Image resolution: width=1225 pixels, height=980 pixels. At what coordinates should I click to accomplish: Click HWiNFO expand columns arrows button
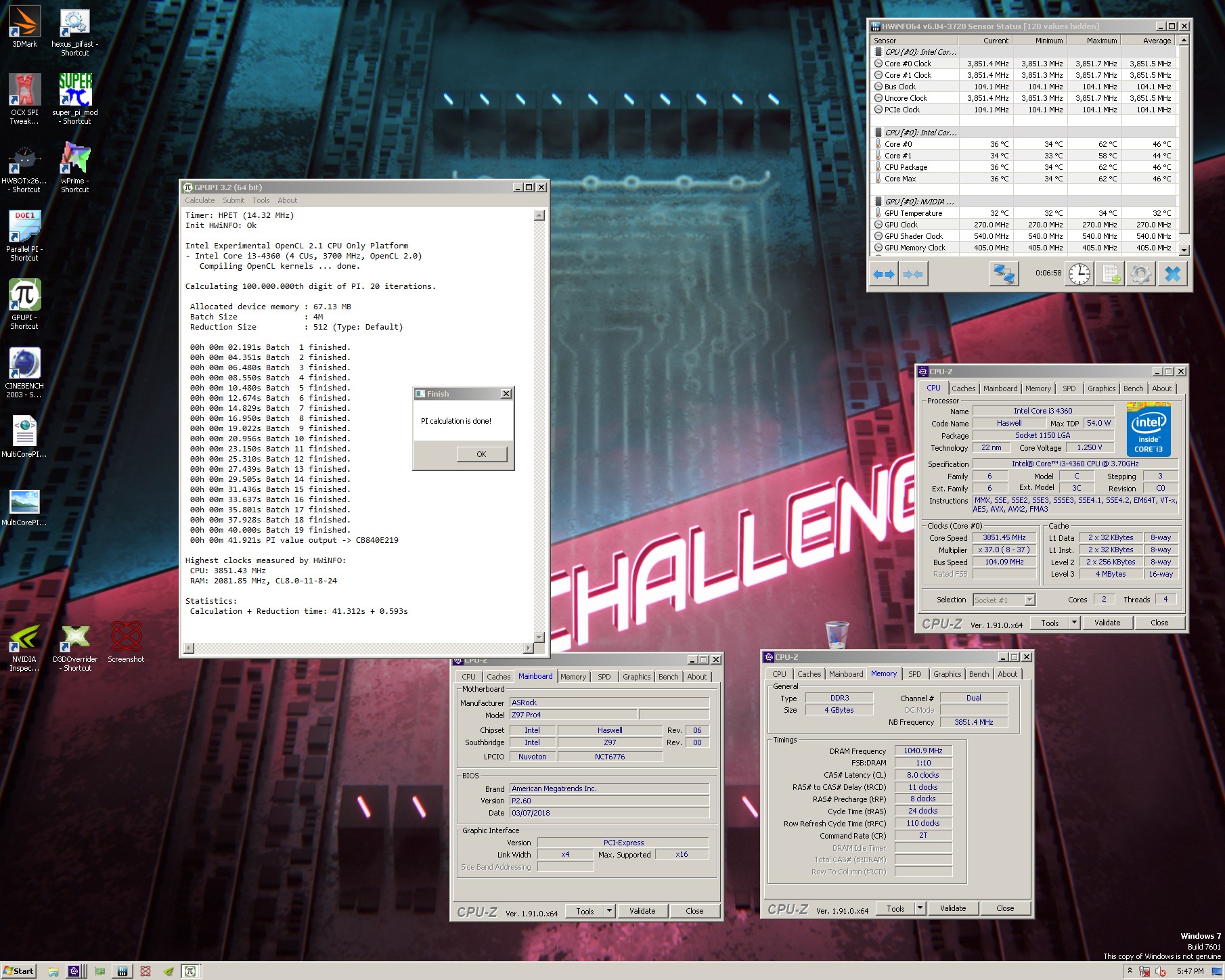point(884,274)
